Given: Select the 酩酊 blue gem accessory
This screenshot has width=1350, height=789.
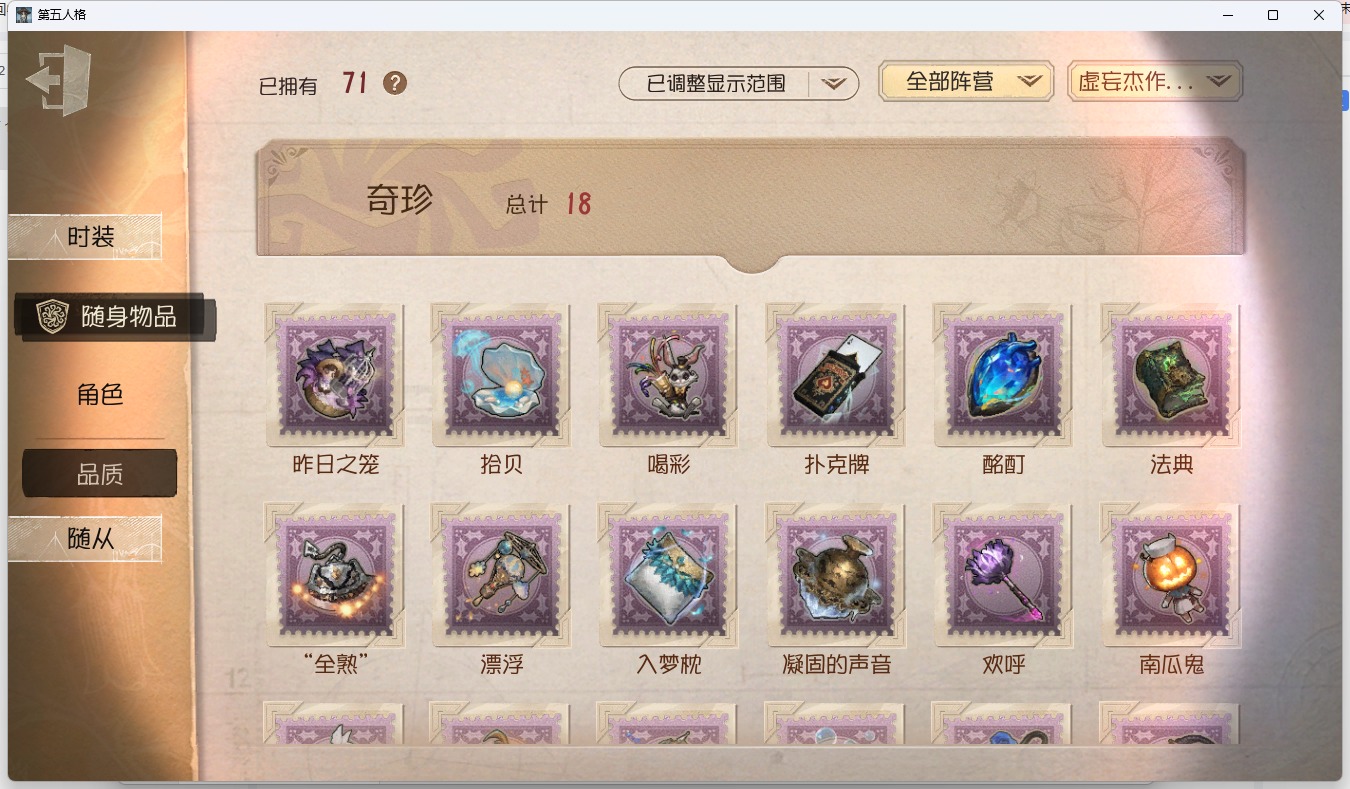Looking at the screenshot, I should click(x=1004, y=375).
